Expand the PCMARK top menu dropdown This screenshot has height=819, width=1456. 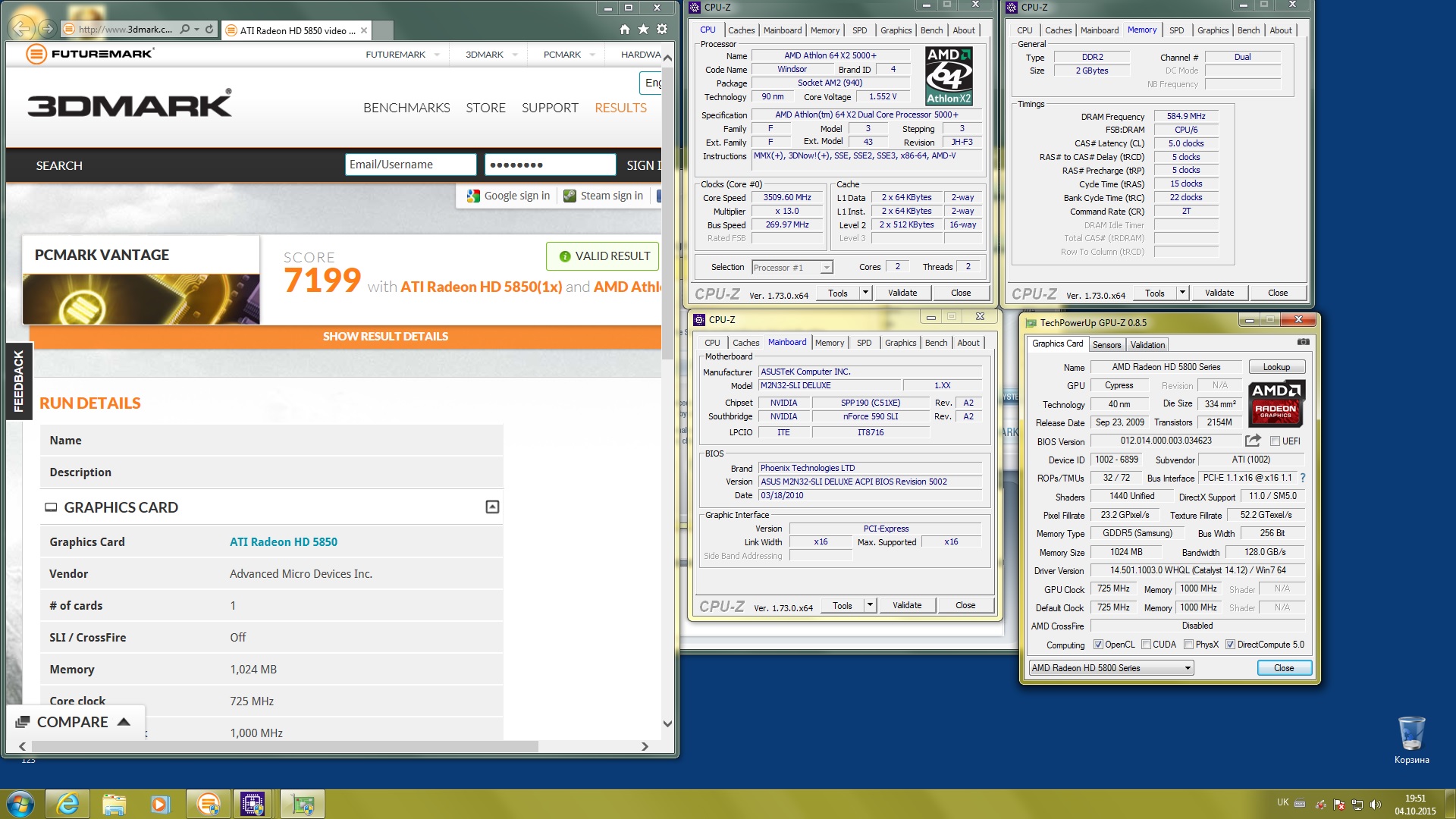(x=592, y=55)
